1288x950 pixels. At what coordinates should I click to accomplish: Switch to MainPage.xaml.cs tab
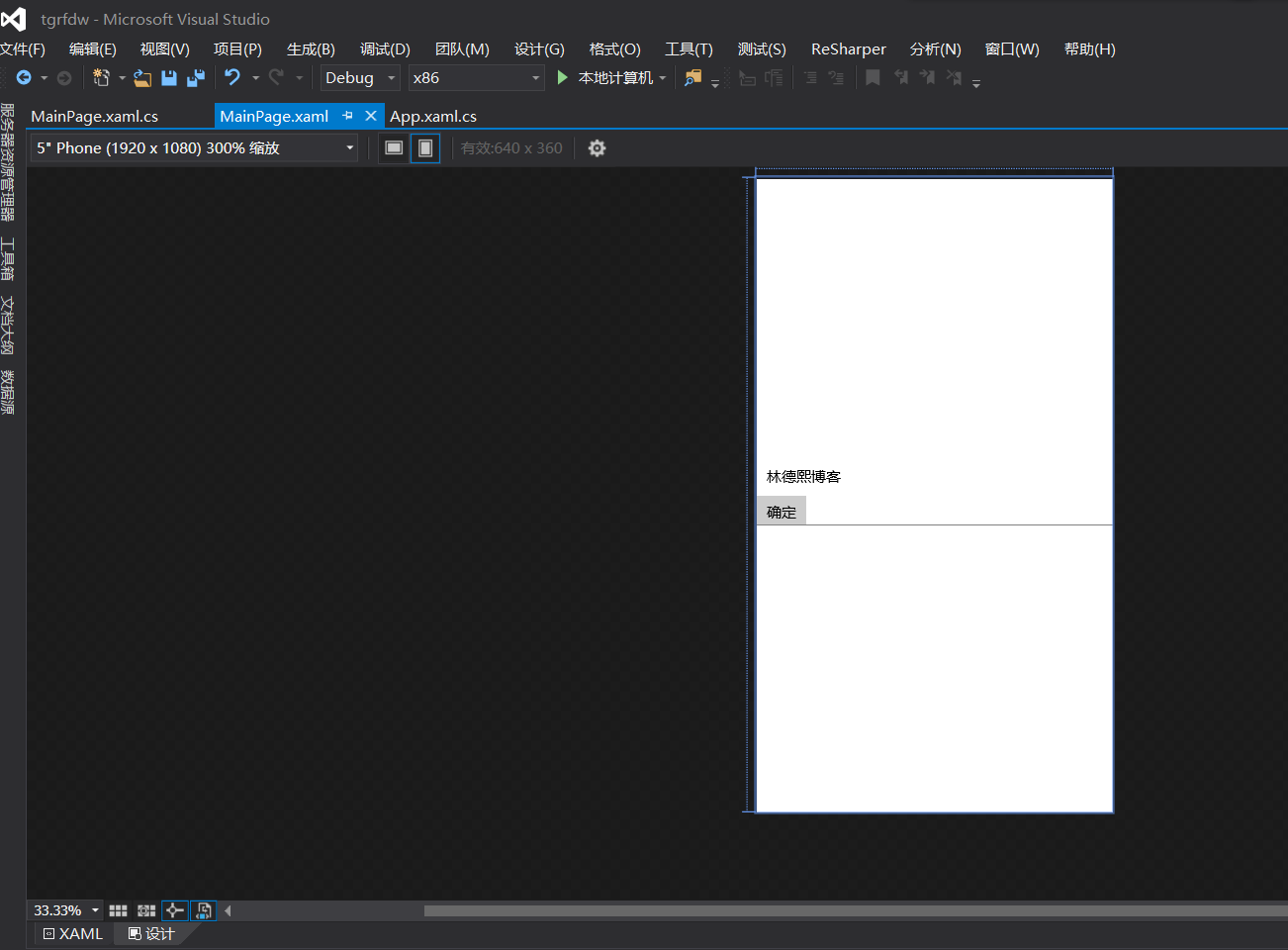[95, 116]
